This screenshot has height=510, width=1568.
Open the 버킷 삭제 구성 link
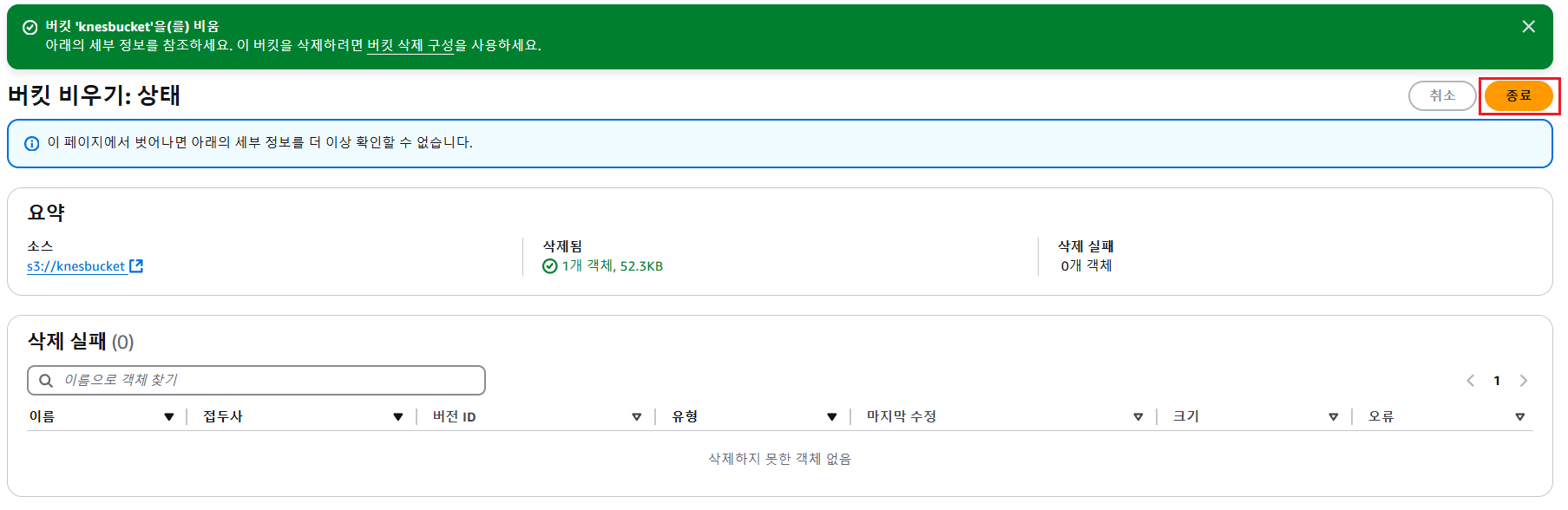[x=410, y=45]
